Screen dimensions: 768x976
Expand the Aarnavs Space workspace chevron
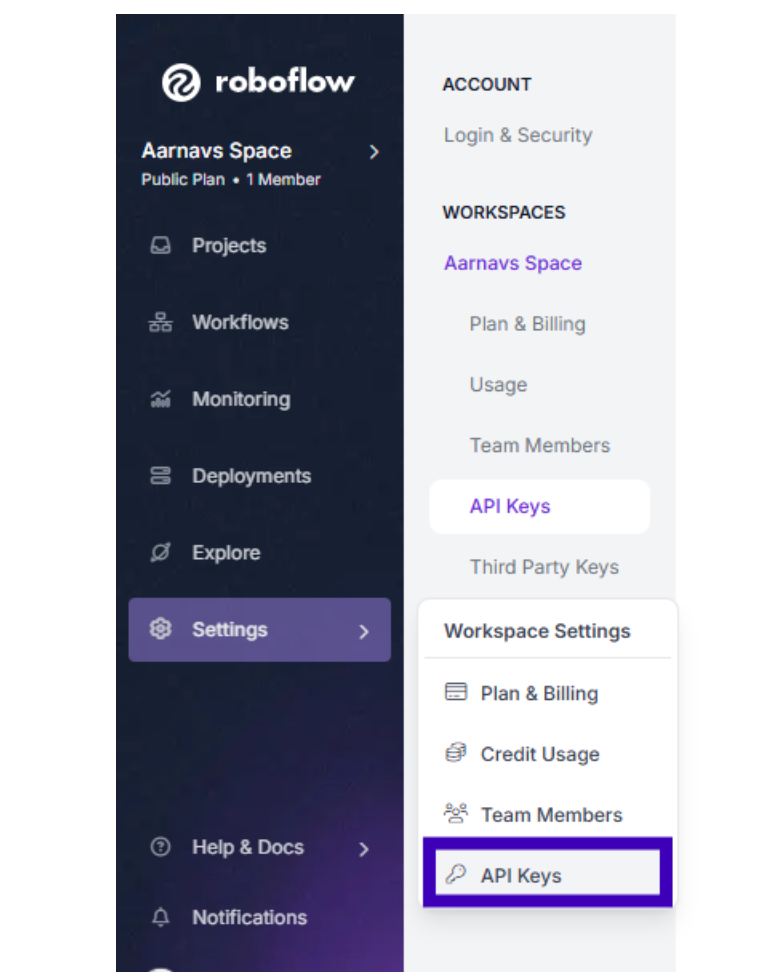(x=374, y=152)
